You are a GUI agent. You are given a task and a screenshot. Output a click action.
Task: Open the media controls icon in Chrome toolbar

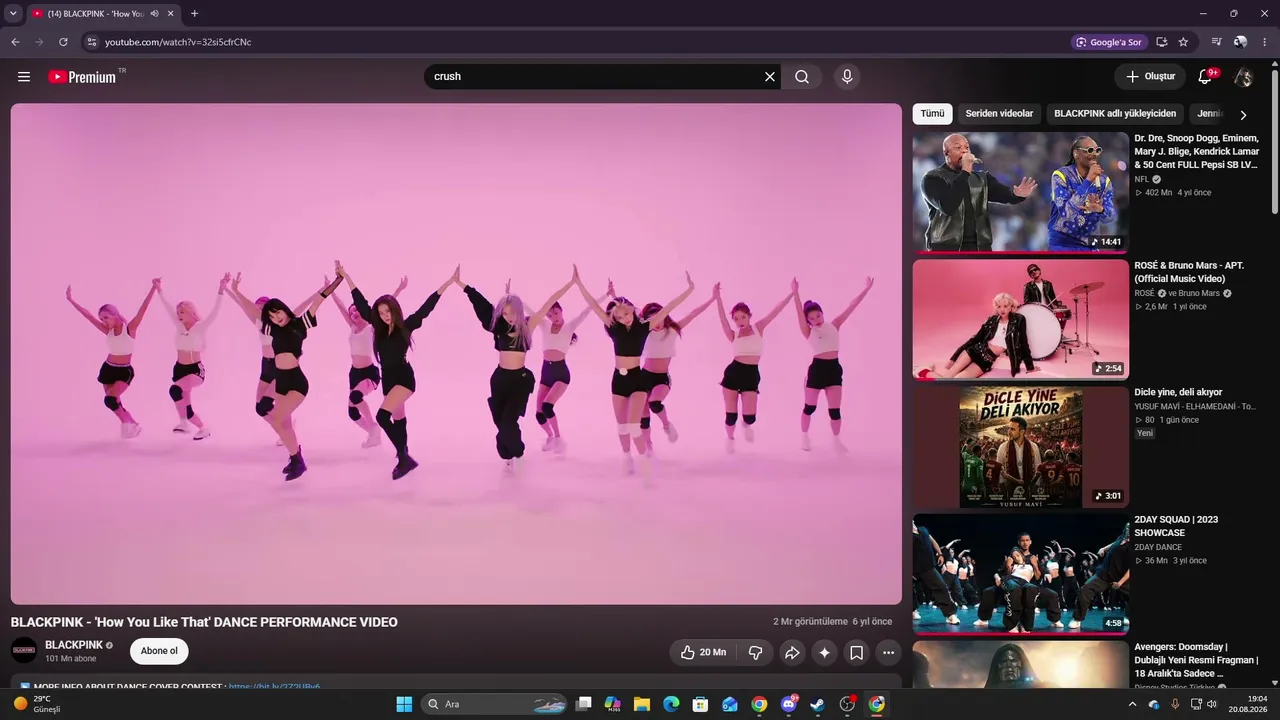[x=1217, y=42]
